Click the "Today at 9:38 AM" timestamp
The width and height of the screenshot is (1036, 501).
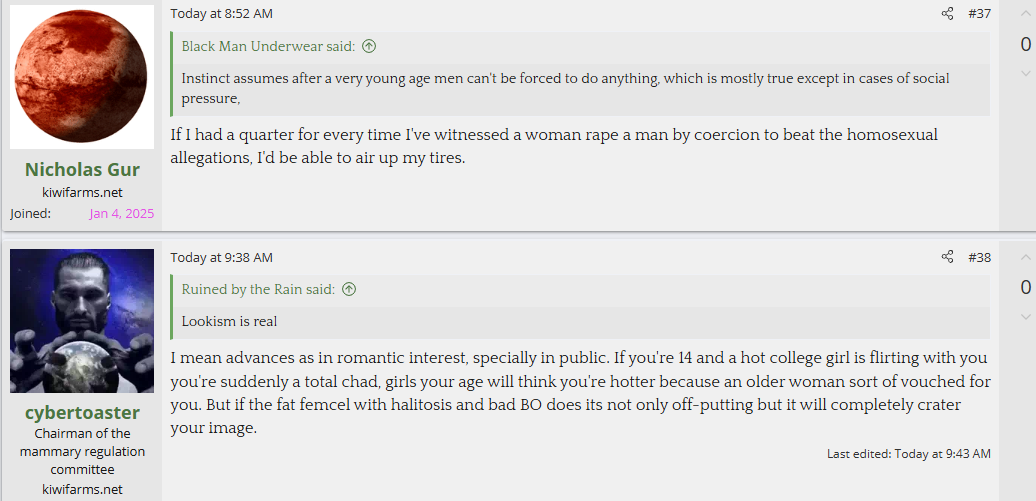(221, 258)
